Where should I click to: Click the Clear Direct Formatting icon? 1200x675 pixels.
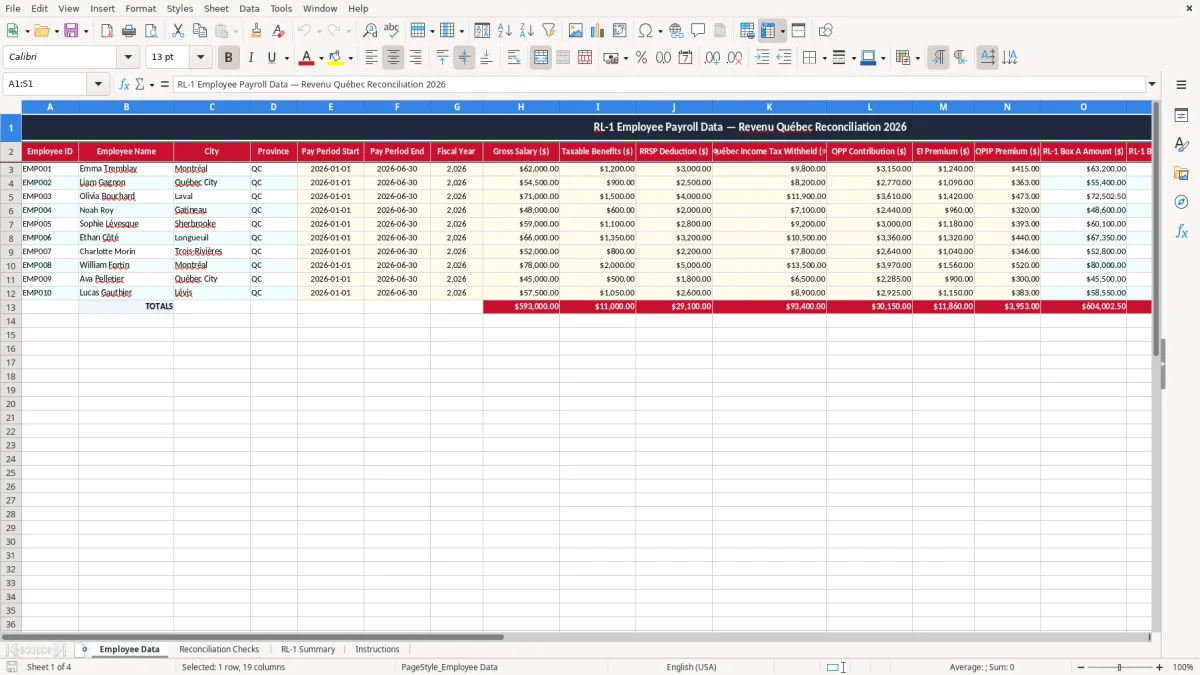(279, 31)
